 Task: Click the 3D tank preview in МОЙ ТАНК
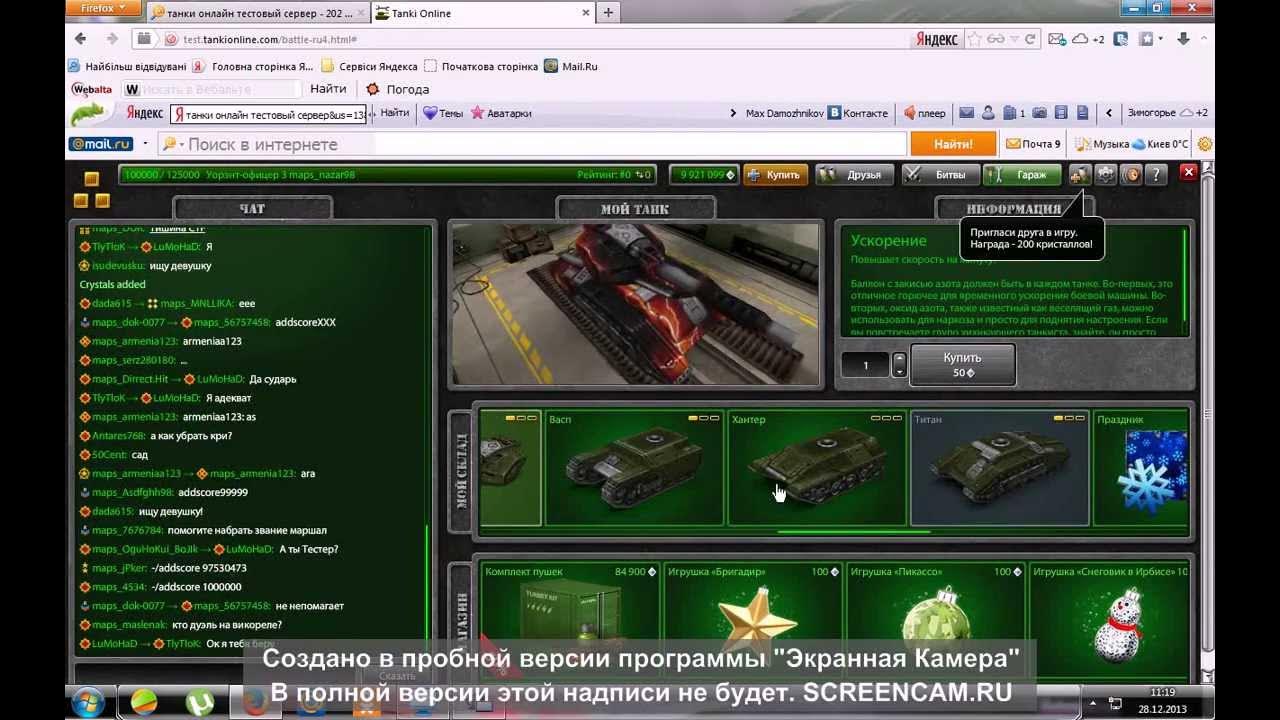[x=634, y=303]
